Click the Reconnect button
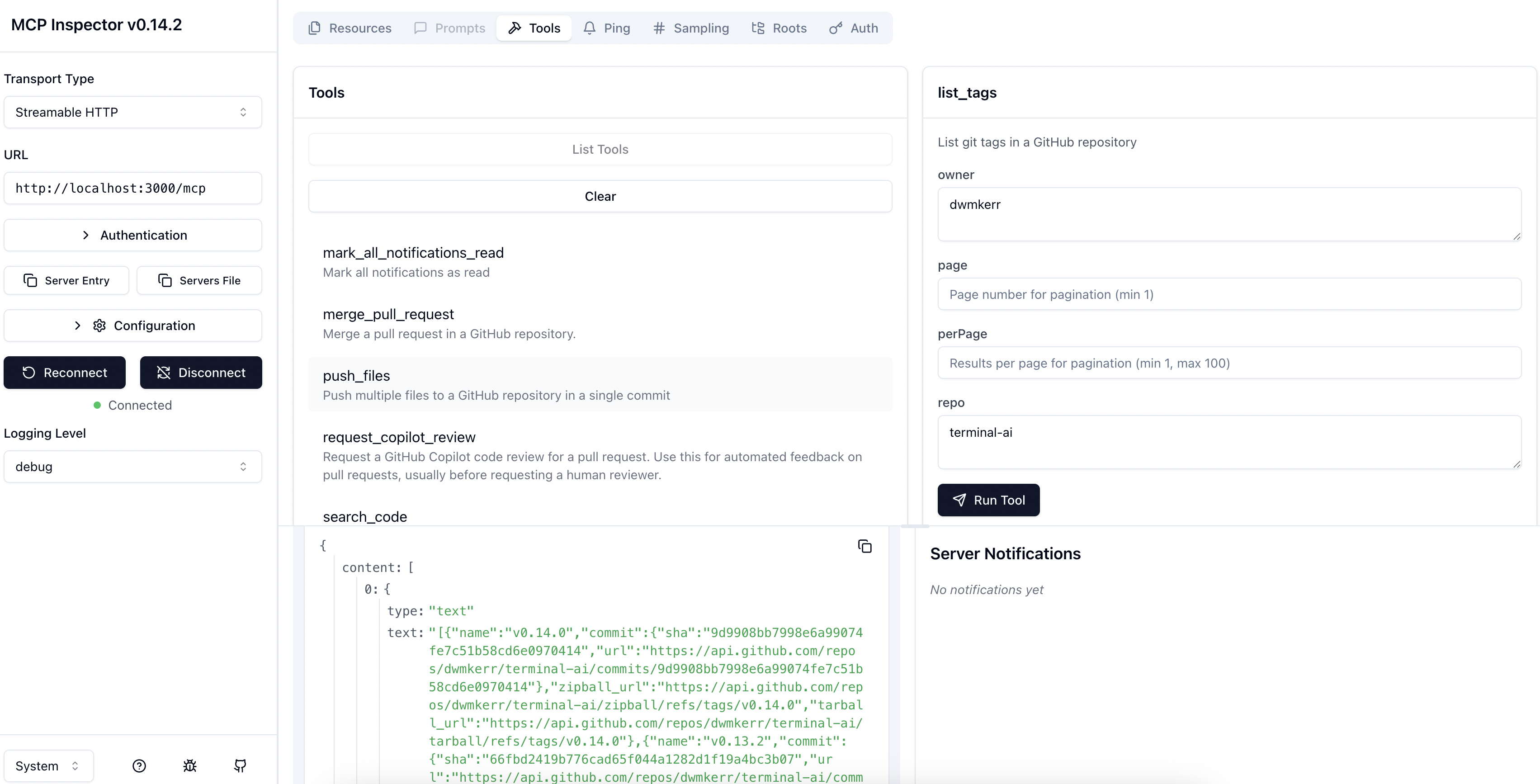 (x=65, y=373)
